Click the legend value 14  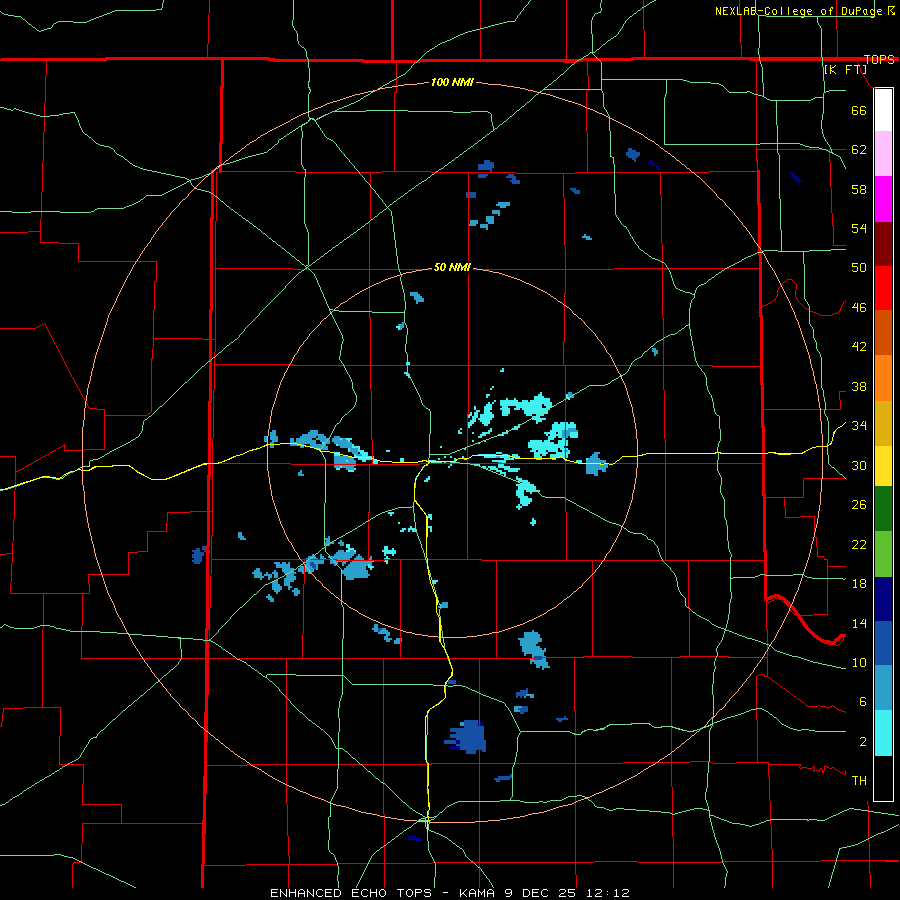click(x=859, y=623)
